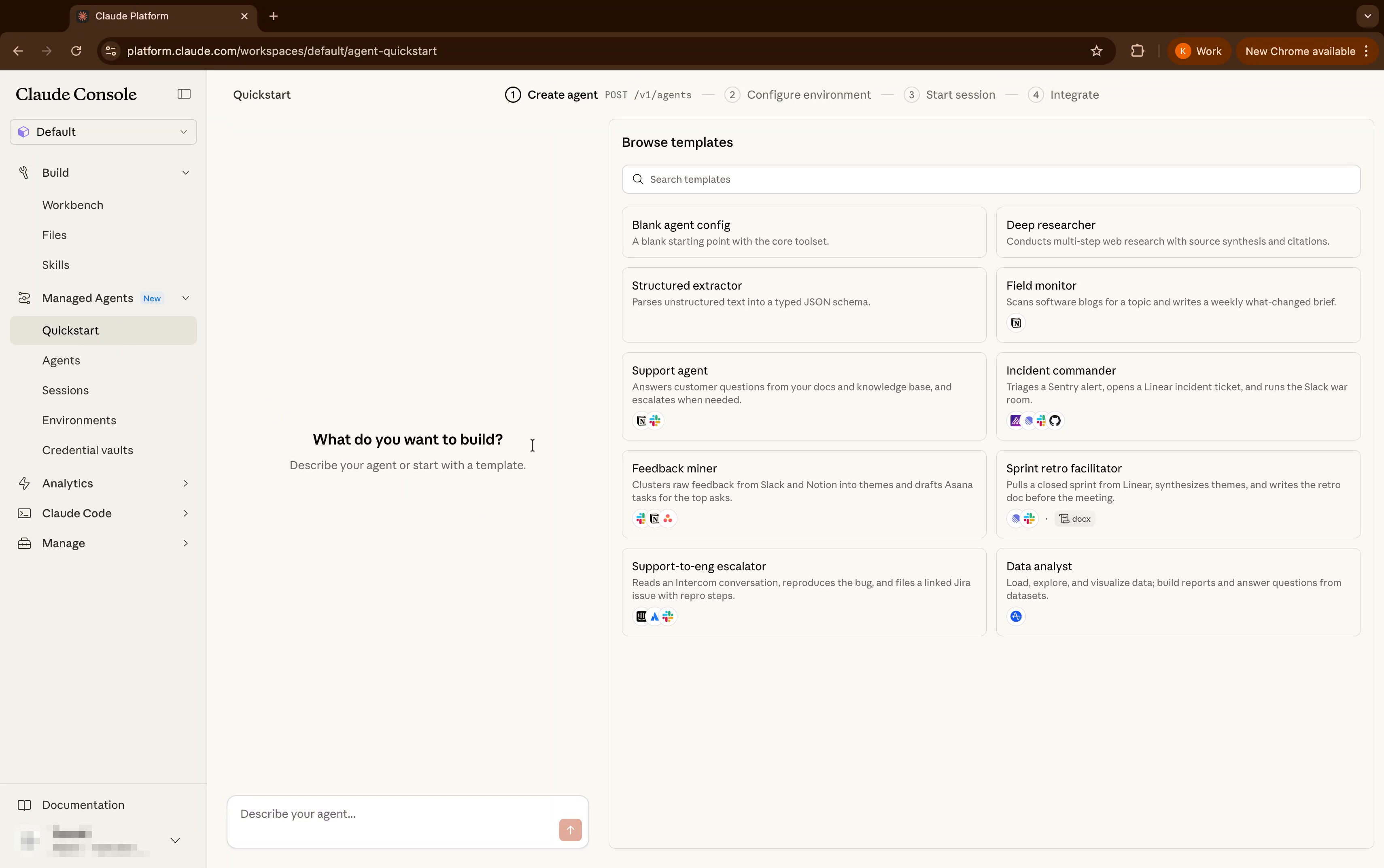
Task: Click the Asana icon in Feedback miner card
Action: tap(667, 519)
